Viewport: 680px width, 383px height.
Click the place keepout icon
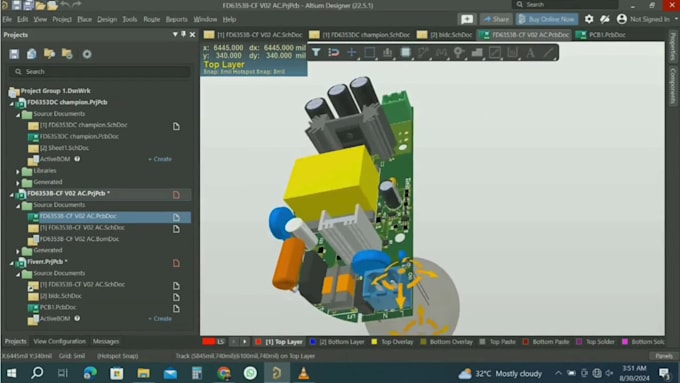[x=495, y=52]
